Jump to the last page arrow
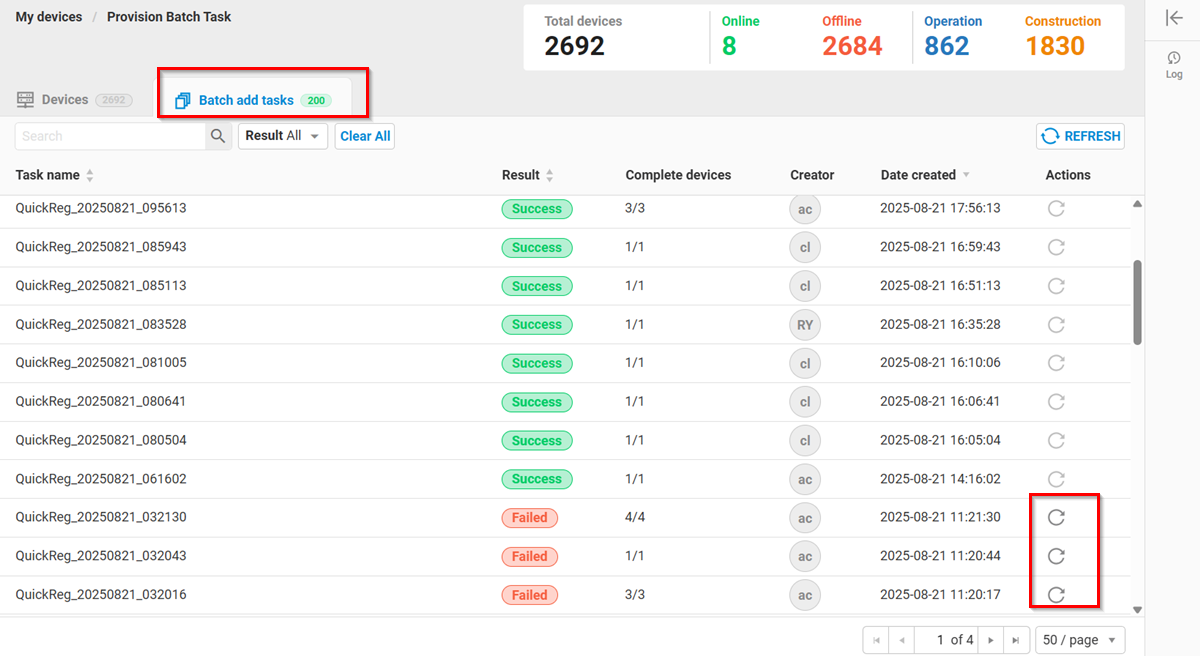Viewport: 1200px width, 656px height. click(x=1016, y=640)
